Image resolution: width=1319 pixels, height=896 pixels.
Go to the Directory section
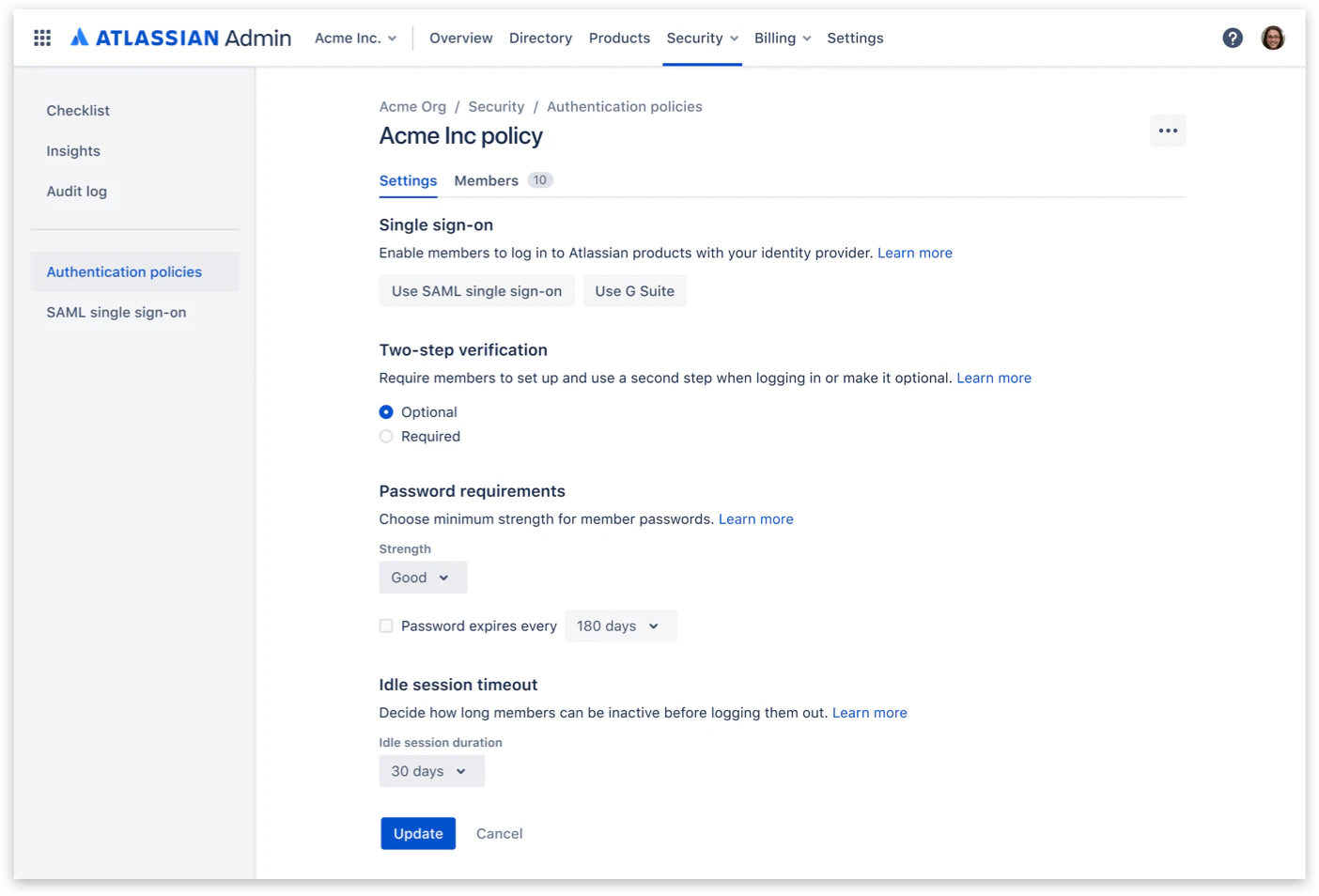pyautogui.click(x=540, y=38)
